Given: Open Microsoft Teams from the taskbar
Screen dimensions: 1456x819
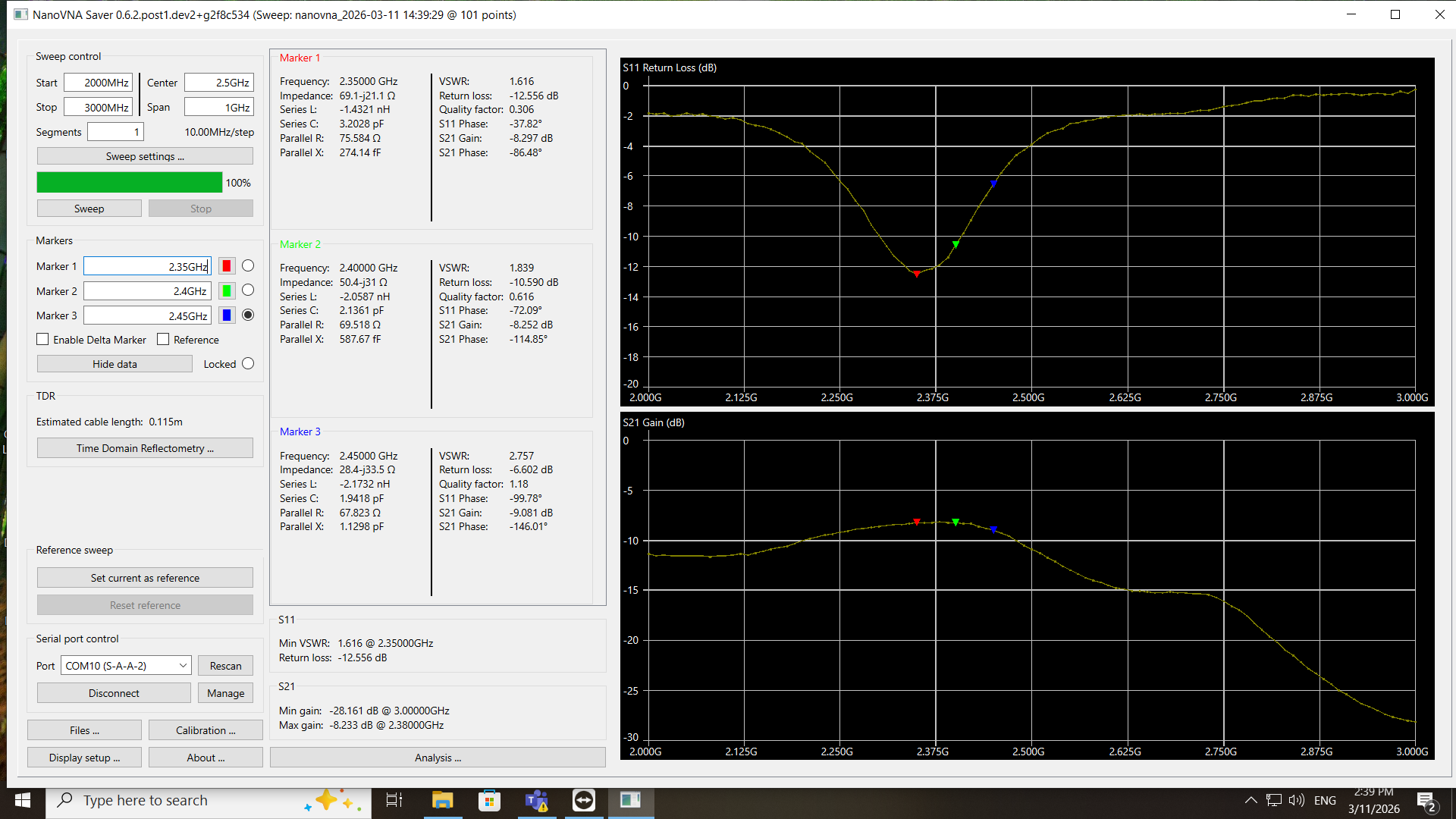Looking at the screenshot, I should (x=537, y=800).
